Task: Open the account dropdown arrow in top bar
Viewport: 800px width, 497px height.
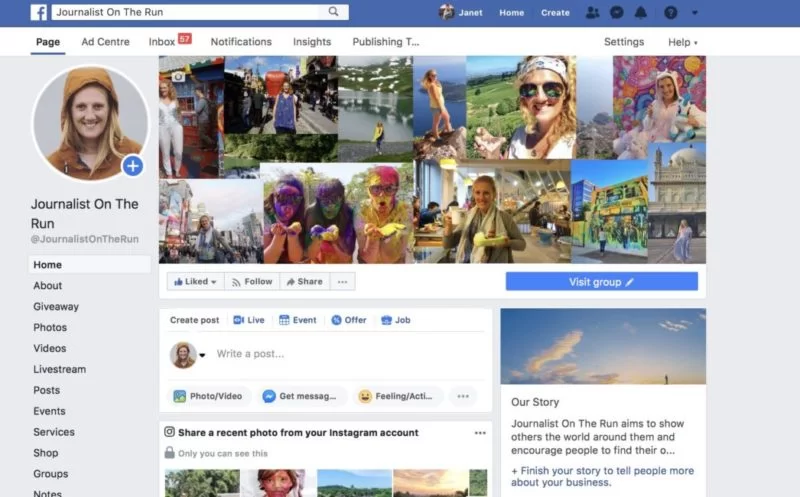Action: point(694,13)
